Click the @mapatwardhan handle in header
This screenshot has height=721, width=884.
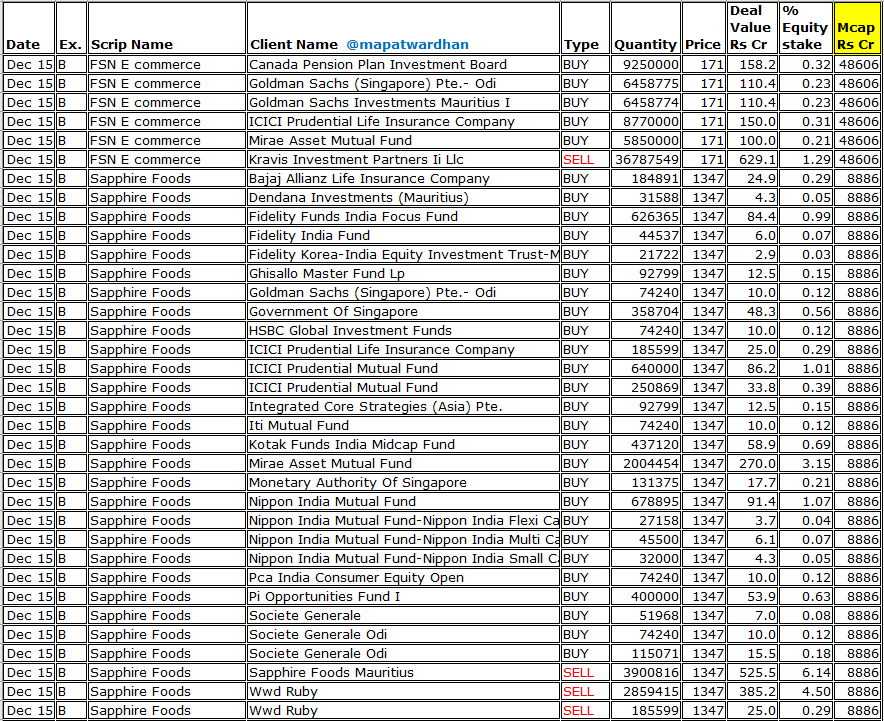(407, 45)
